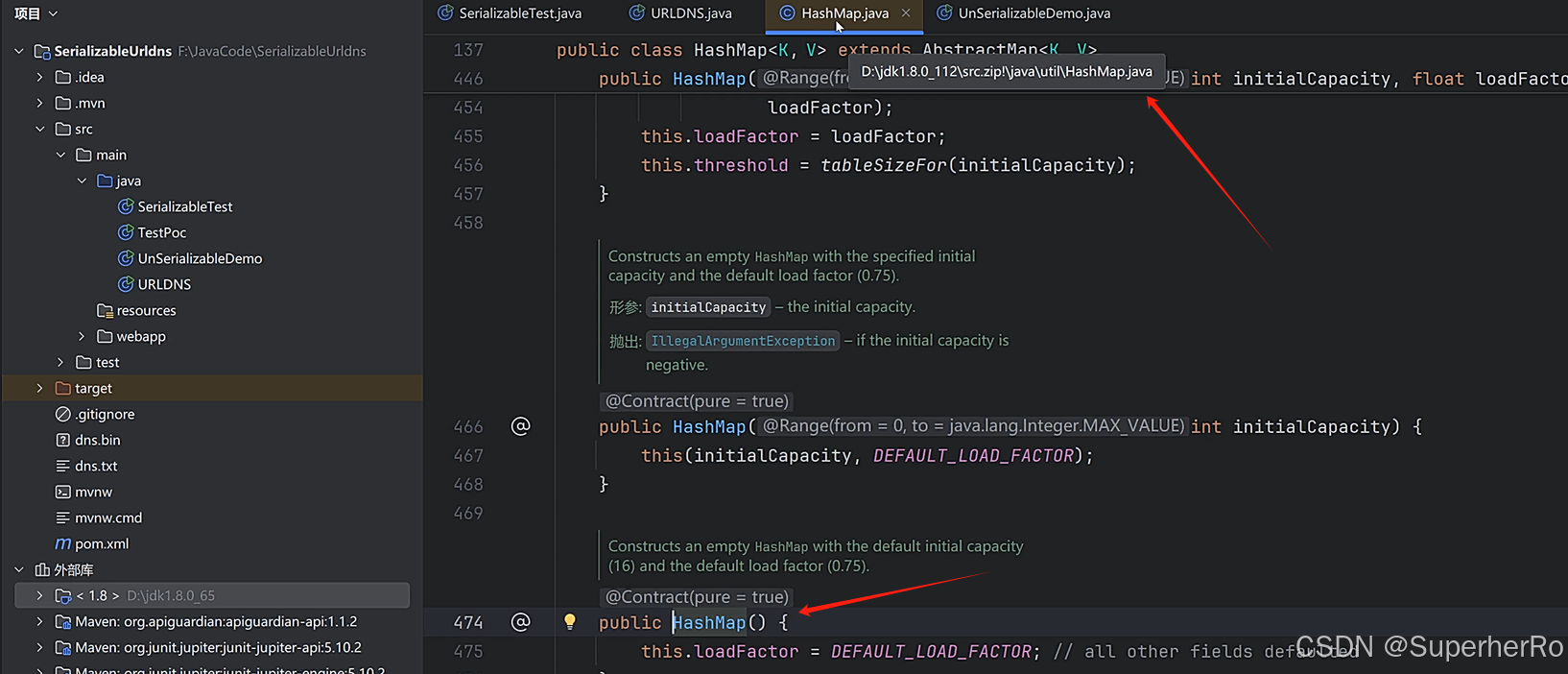Place cursor on HashMap constructor at line 474
The image size is (1568, 674).
coord(709,622)
